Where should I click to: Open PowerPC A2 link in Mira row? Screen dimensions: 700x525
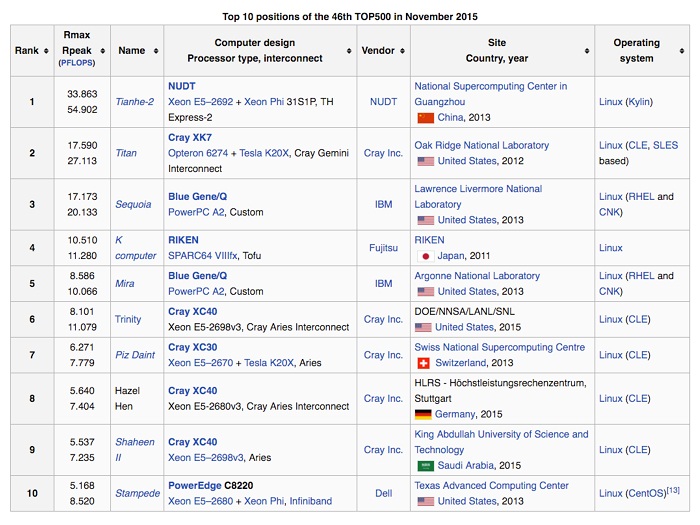(x=196, y=292)
